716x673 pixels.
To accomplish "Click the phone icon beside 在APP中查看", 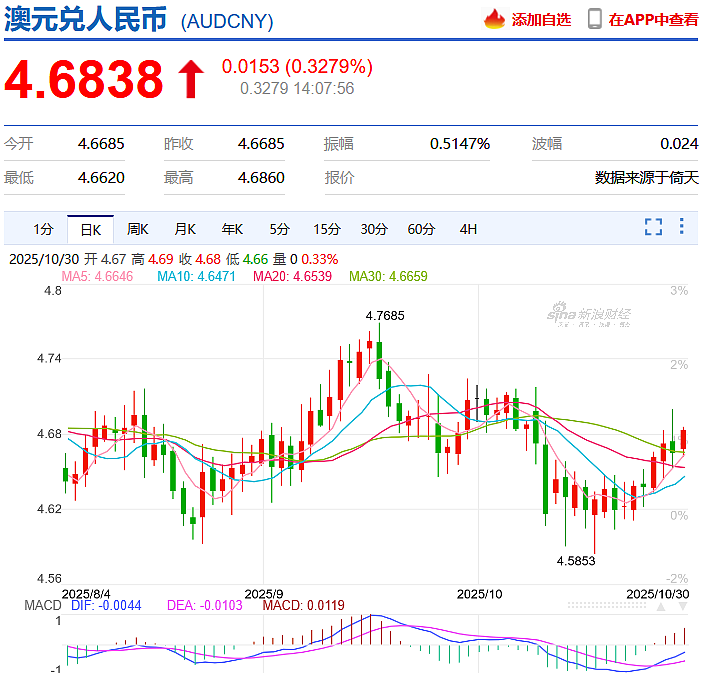I will pos(595,19).
